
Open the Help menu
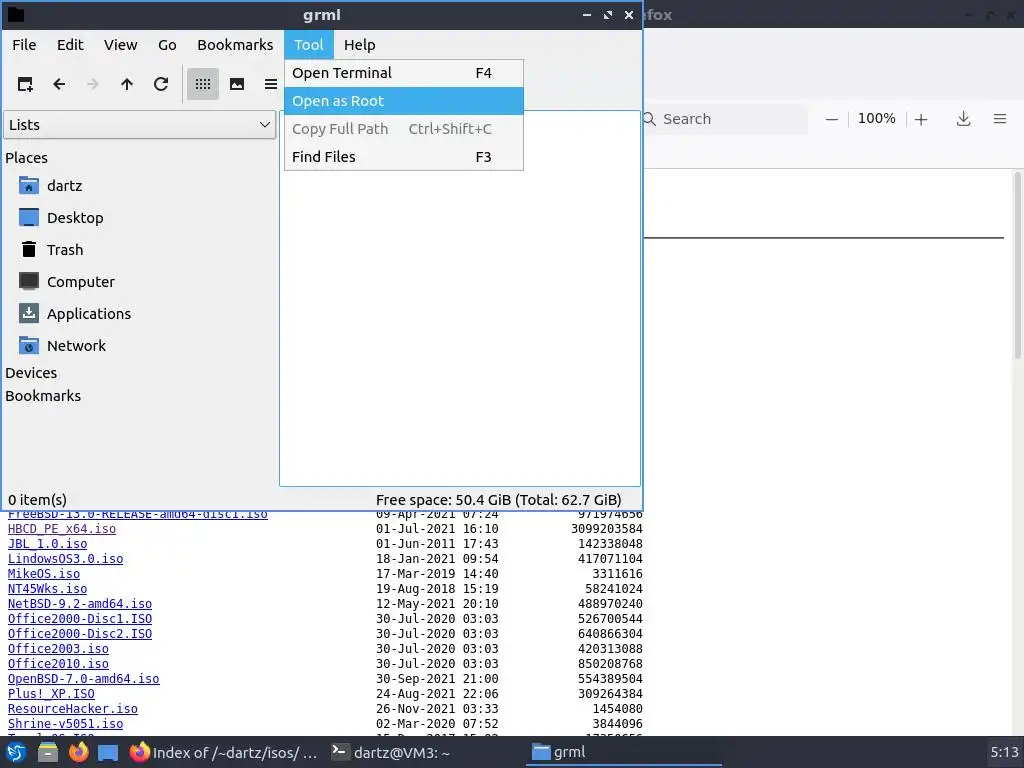click(360, 45)
